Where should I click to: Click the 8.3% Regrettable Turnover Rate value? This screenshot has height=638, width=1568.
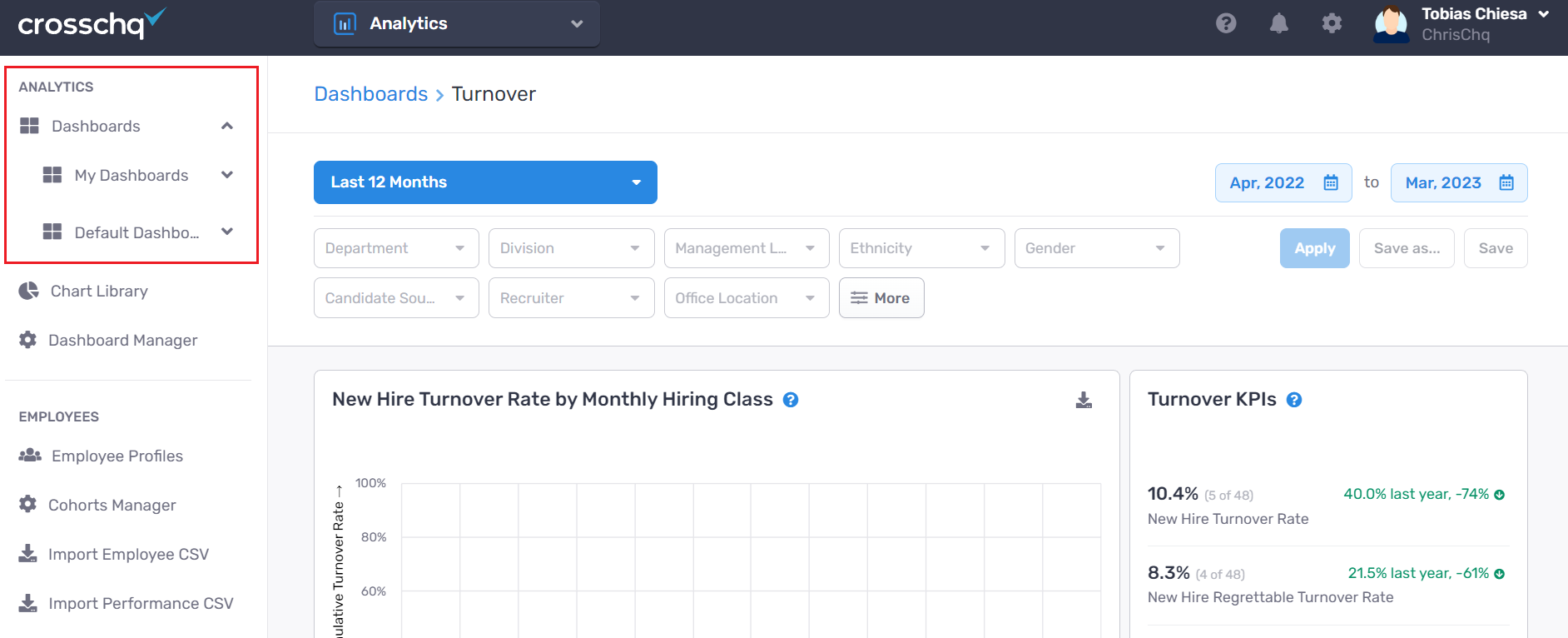tap(1169, 573)
